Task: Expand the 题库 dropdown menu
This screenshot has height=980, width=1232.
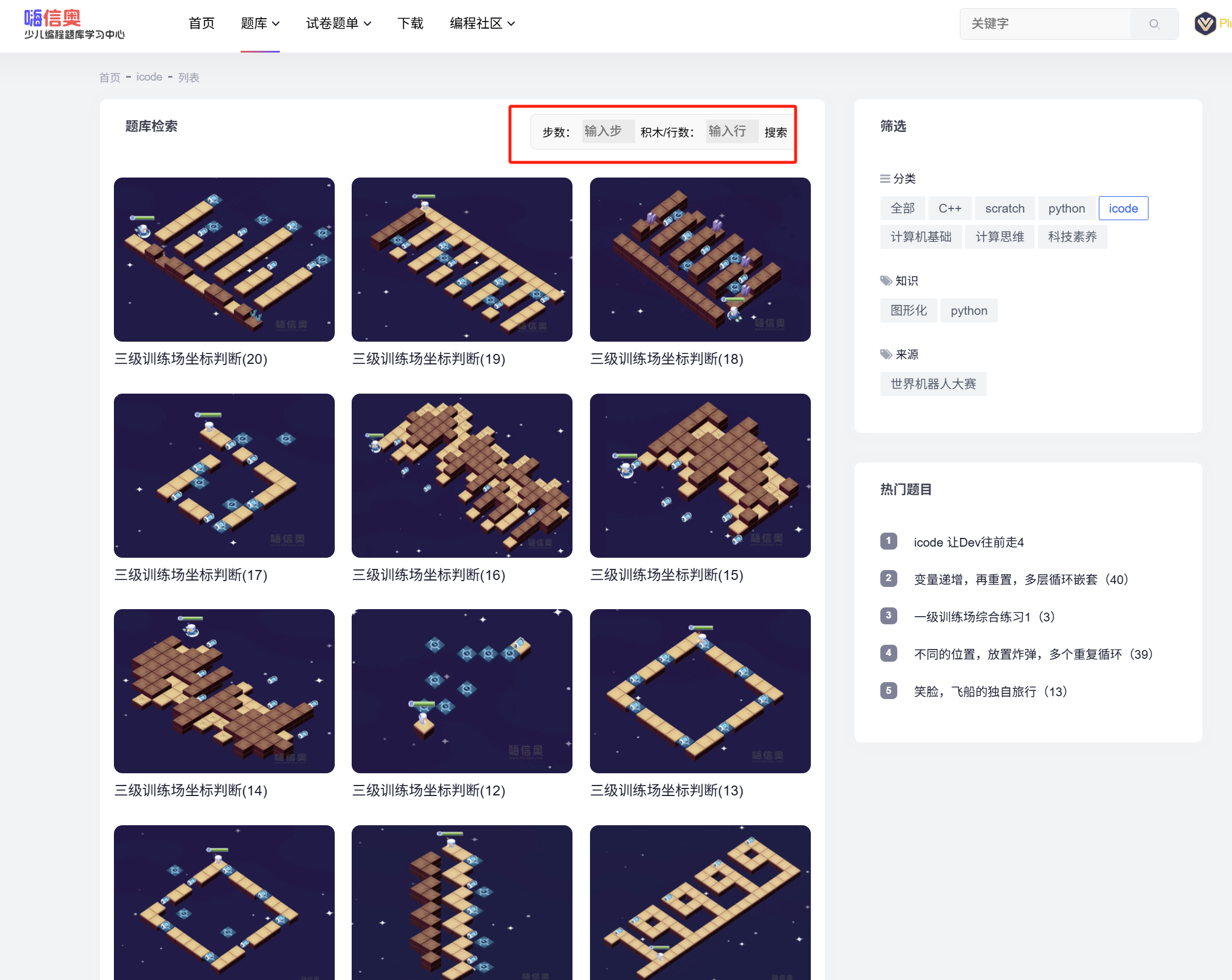Action: [260, 24]
